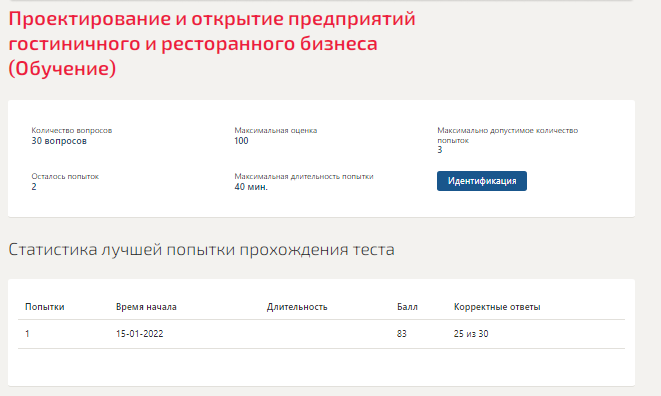Select attempt number 1 in table row

[x=27, y=334]
